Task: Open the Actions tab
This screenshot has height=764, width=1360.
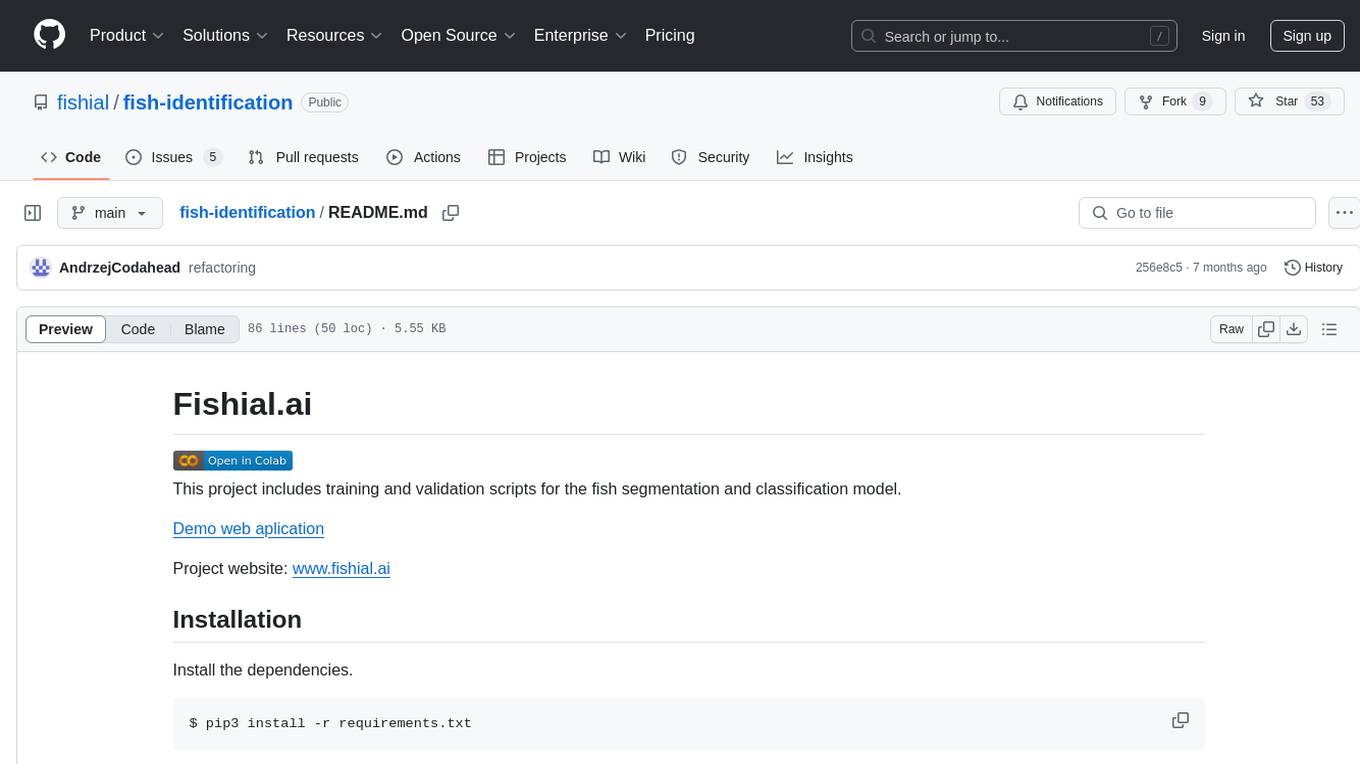Action: click(x=423, y=157)
